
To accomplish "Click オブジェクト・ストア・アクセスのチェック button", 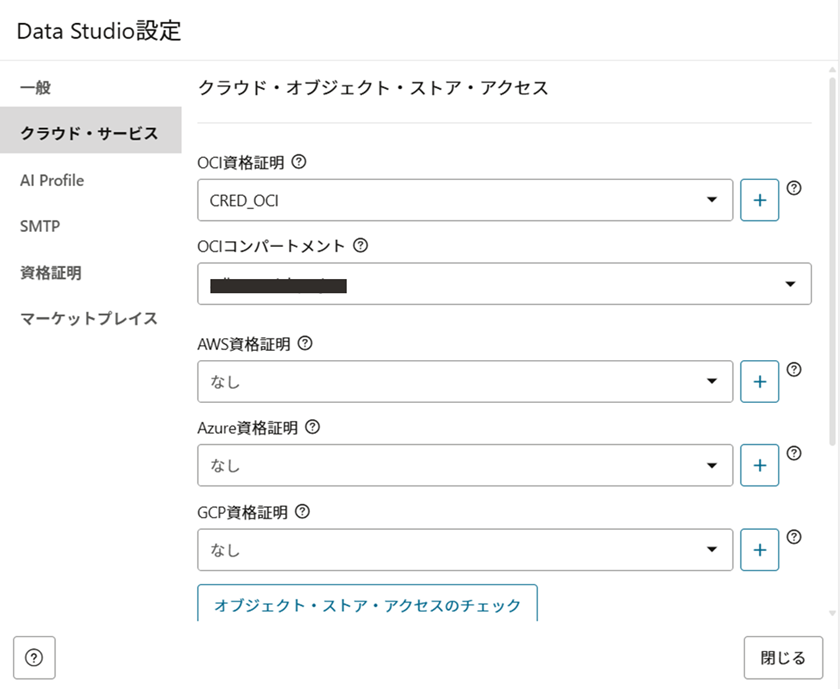I will (x=367, y=604).
